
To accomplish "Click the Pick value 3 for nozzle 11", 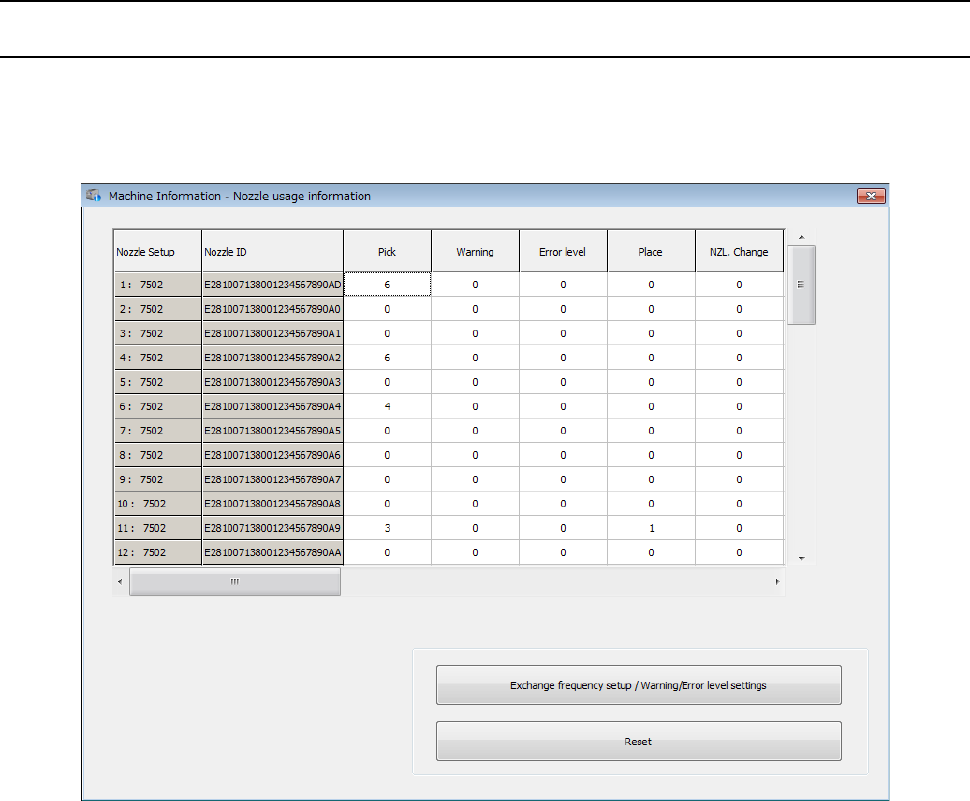I will 387,528.
